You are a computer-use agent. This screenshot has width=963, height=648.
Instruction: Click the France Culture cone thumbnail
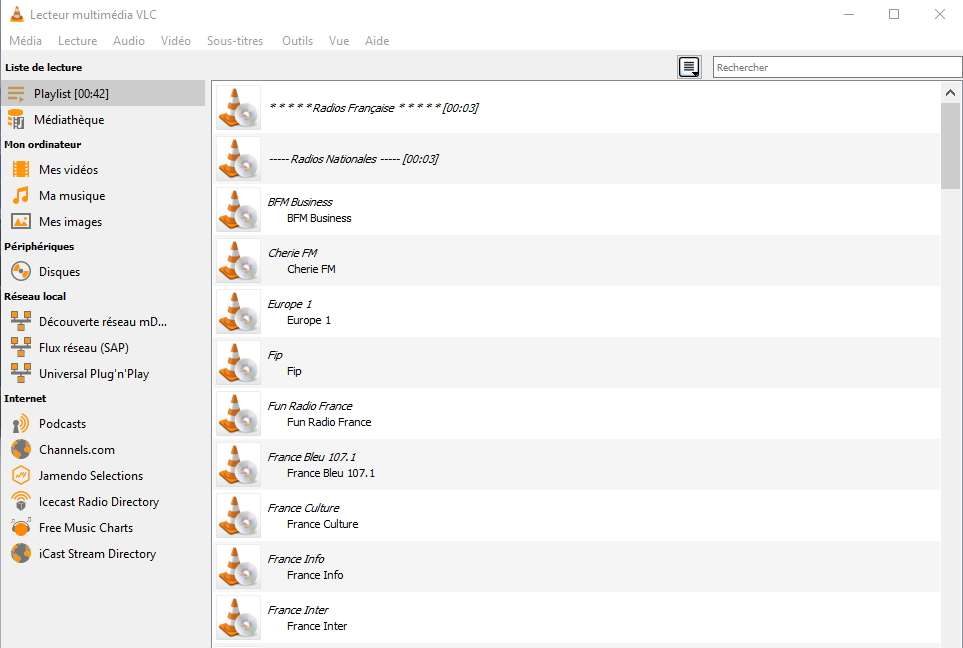tap(238, 516)
